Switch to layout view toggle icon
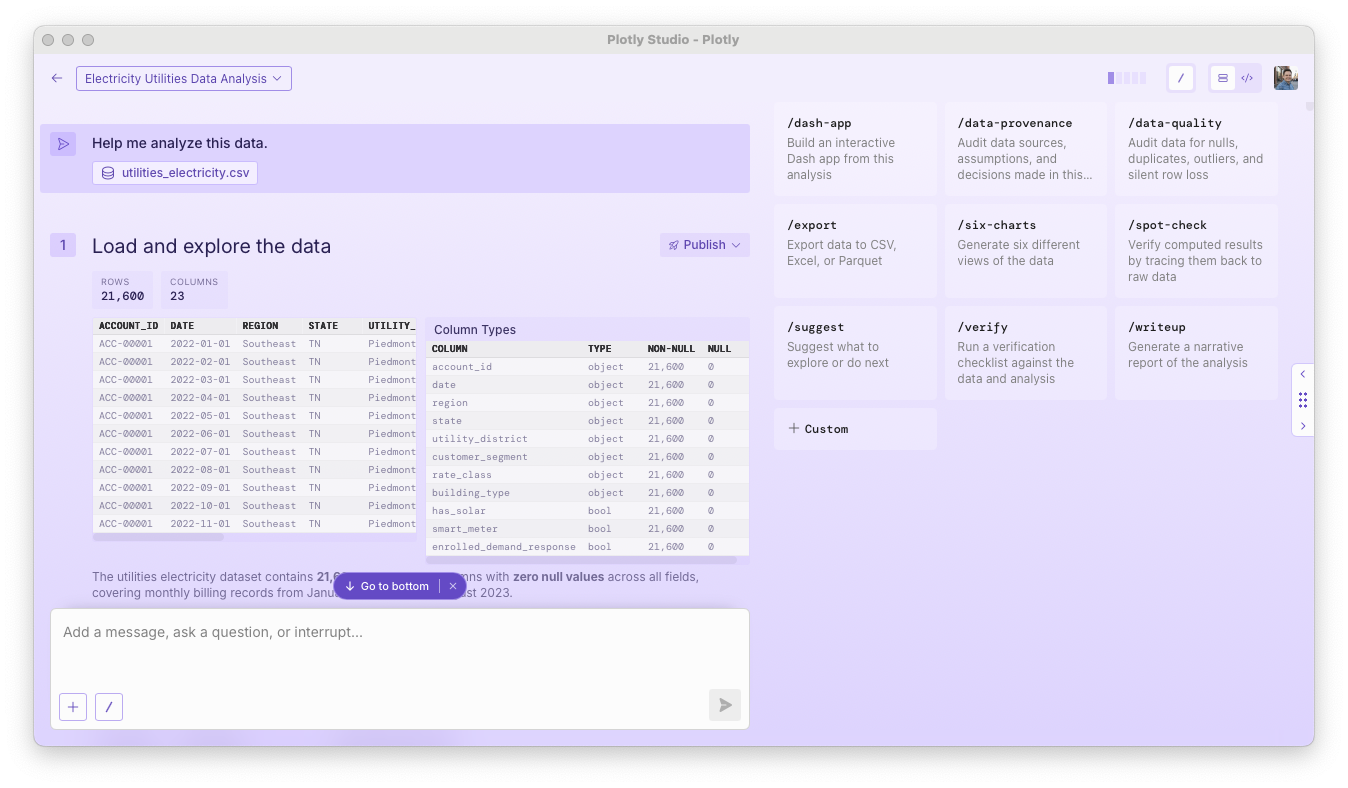The width and height of the screenshot is (1348, 788). [1223, 78]
